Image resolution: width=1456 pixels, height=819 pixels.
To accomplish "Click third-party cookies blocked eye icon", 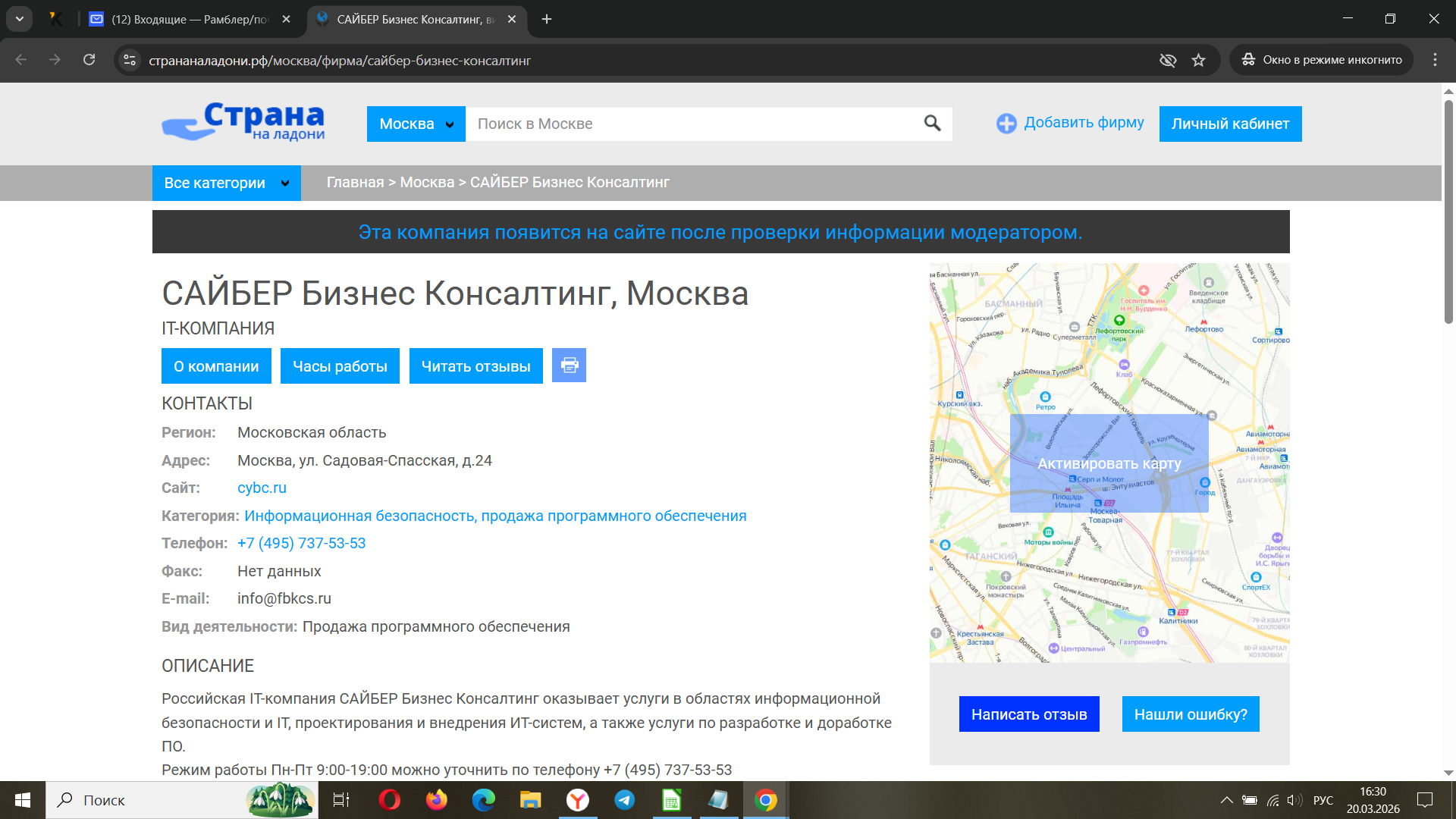I will point(1168,61).
